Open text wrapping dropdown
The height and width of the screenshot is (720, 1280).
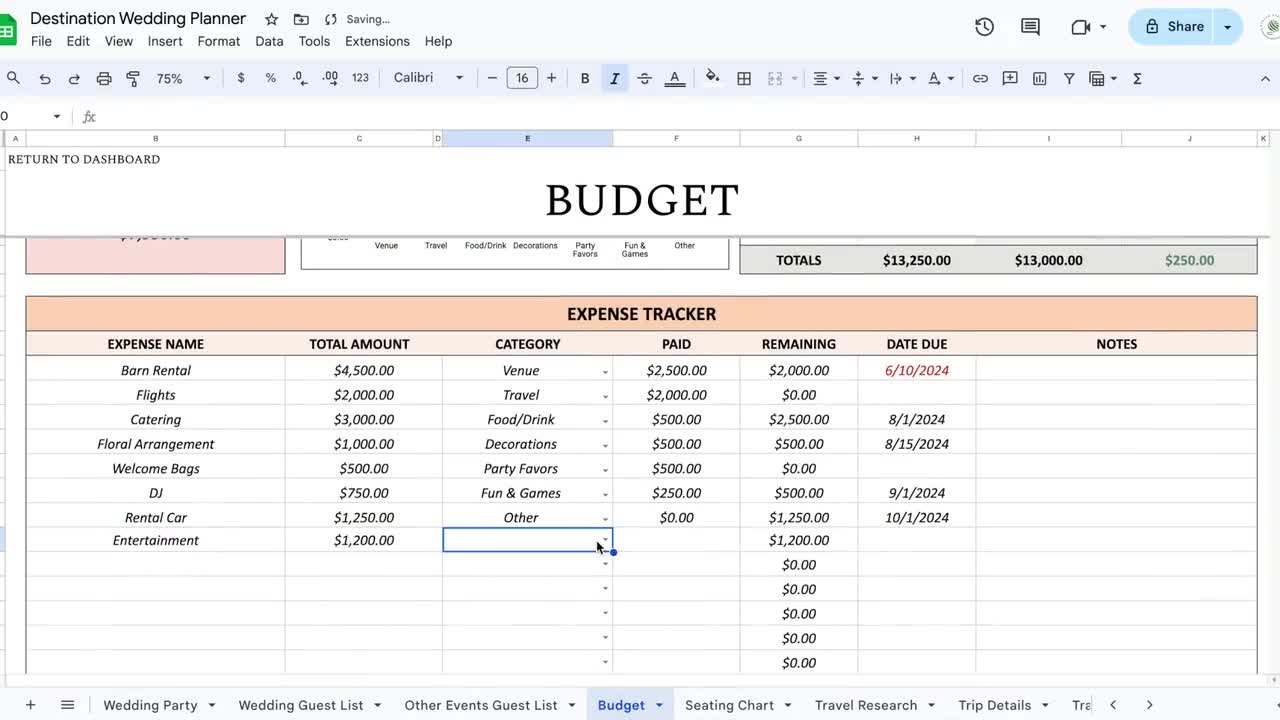point(902,78)
